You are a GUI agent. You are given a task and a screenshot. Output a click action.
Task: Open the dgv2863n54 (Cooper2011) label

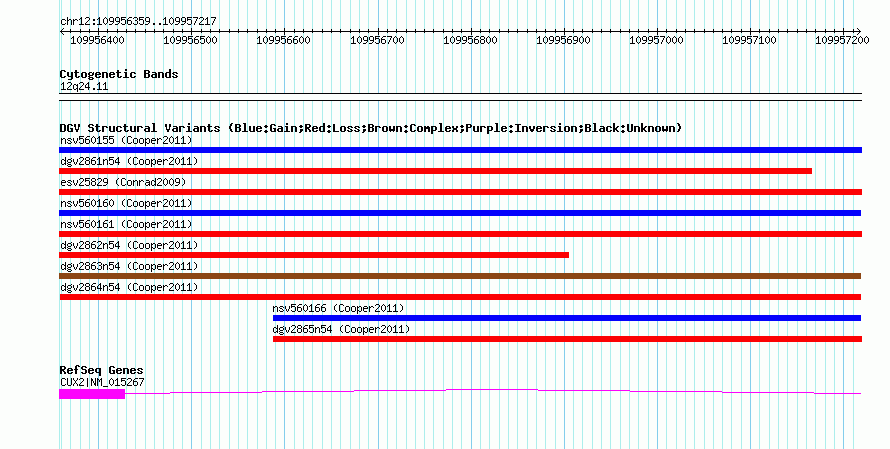click(x=129, y=266)
